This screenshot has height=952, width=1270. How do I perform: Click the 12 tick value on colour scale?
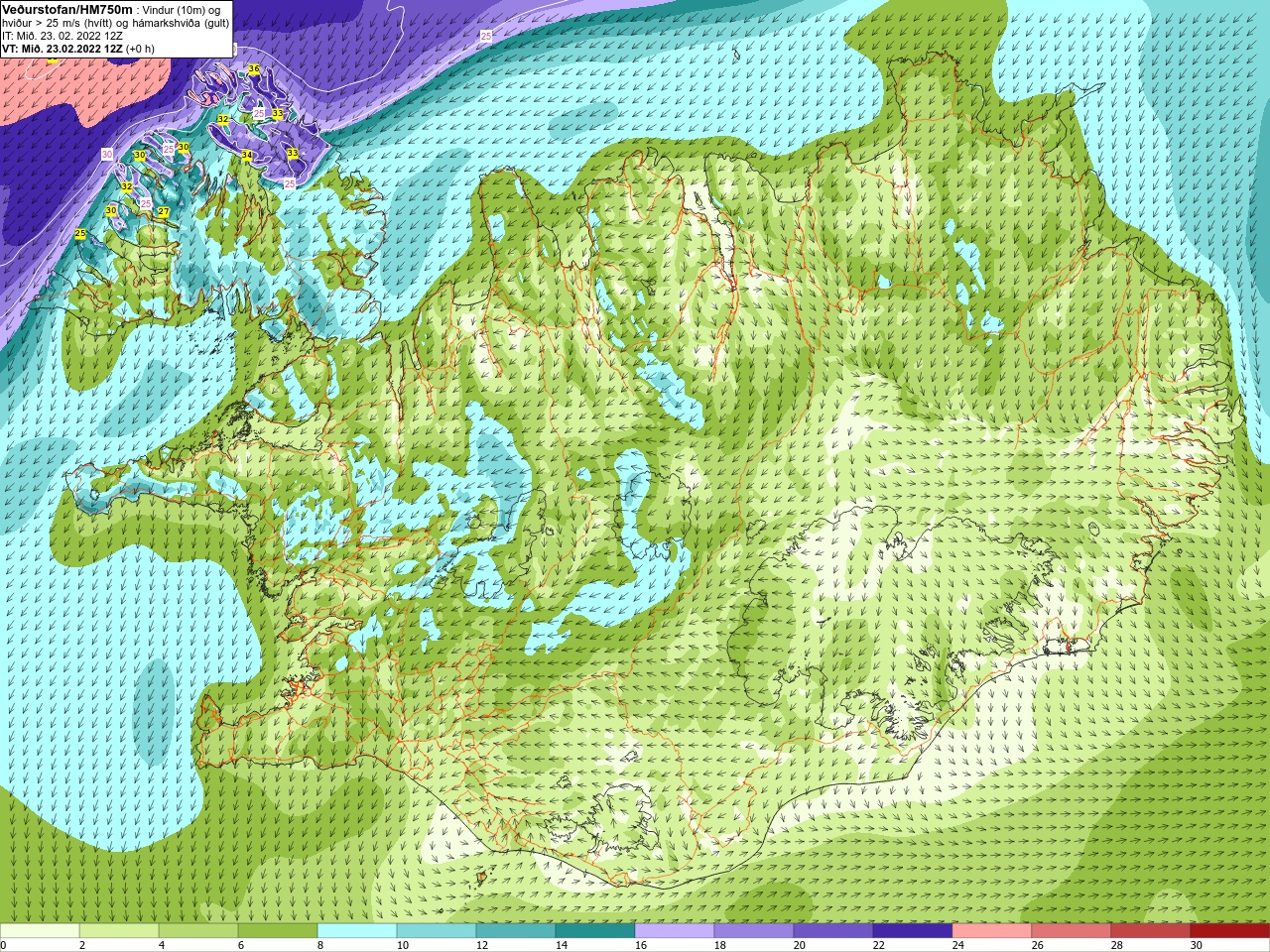tap(482, 945)
